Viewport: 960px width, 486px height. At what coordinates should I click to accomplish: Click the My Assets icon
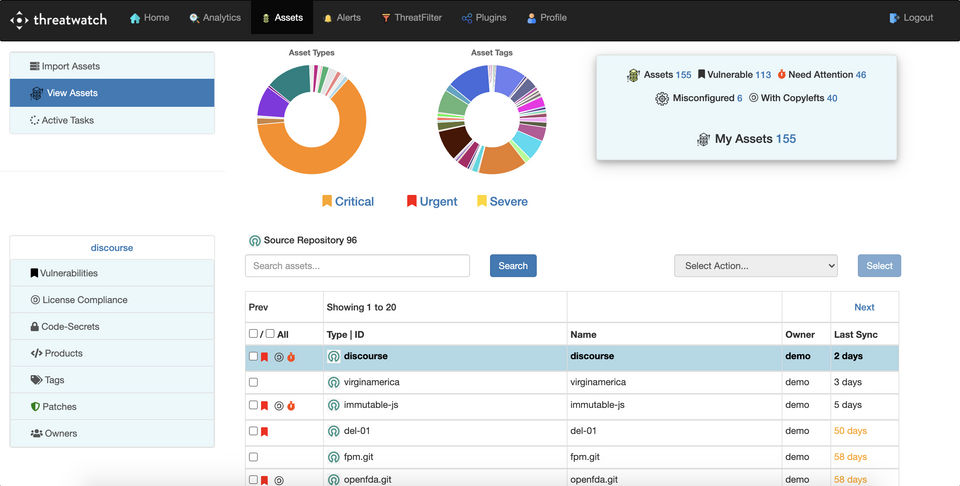[x=704, y=140]
